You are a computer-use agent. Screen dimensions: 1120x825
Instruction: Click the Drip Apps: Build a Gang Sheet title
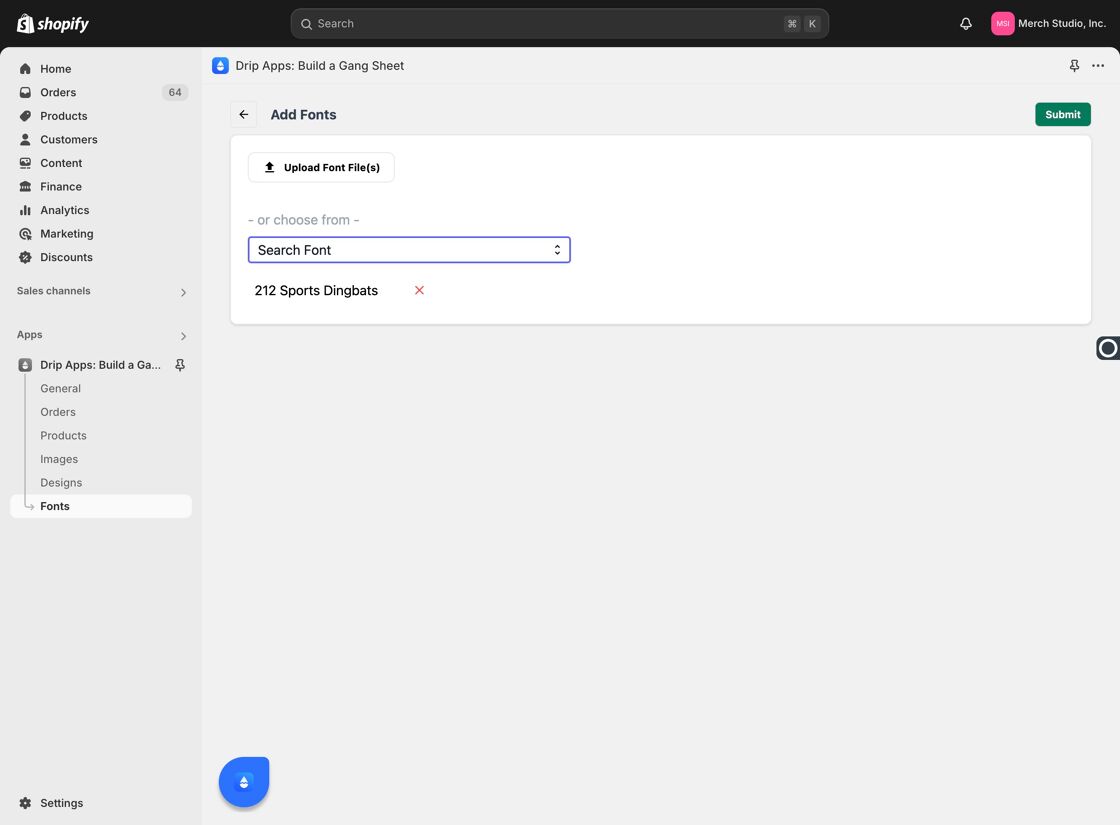pos(320,66)
